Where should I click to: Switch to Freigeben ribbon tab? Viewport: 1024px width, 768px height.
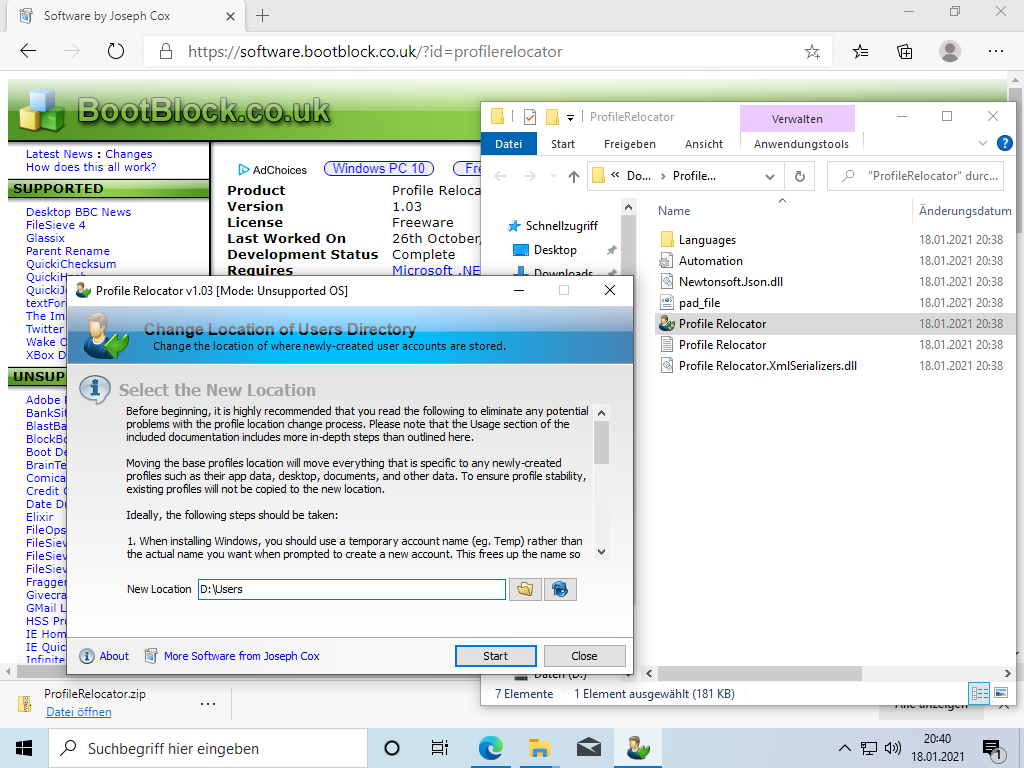[x=630, y=144]
